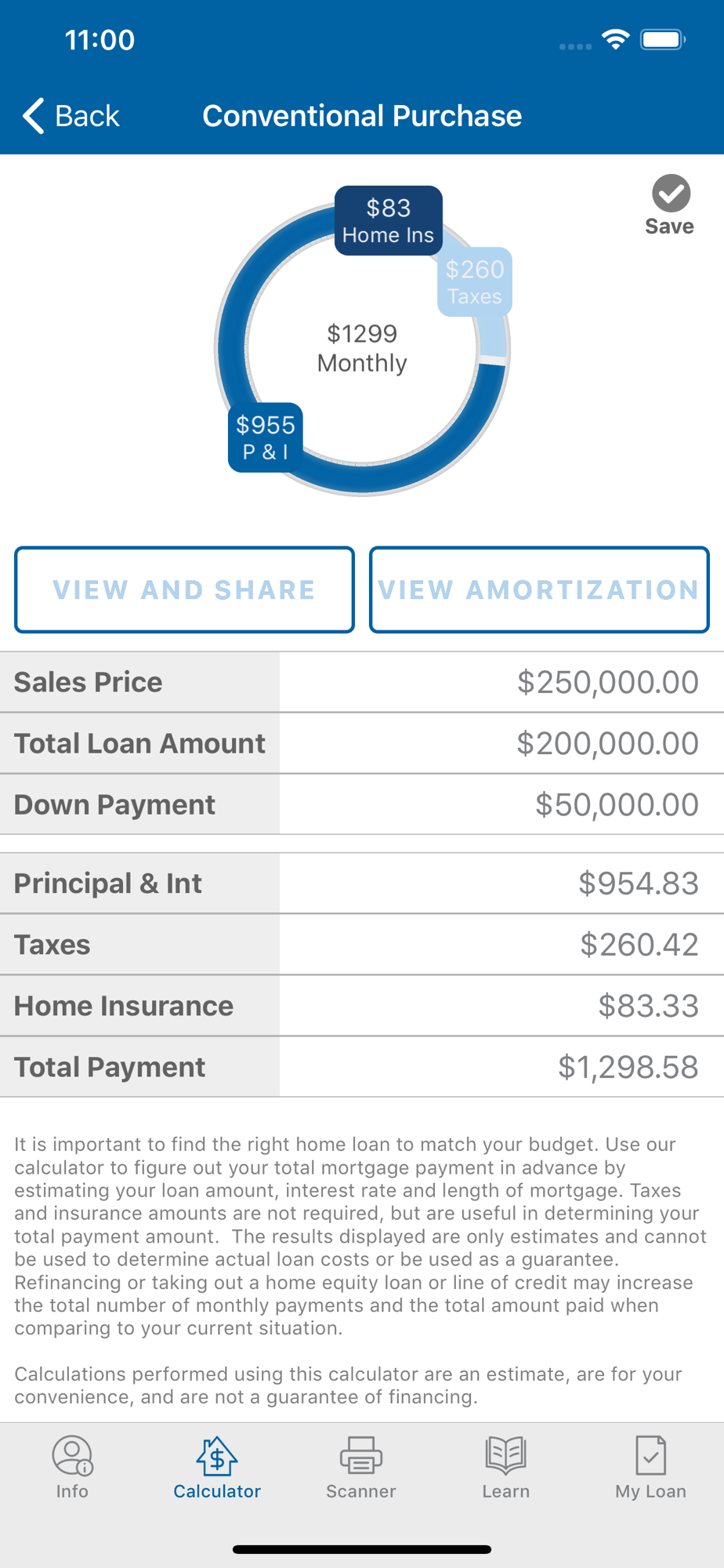This screenshot has height=1568, width=724.
Task: Tap the $83 Home Ins chart label
Action: (x=389, y=220)
